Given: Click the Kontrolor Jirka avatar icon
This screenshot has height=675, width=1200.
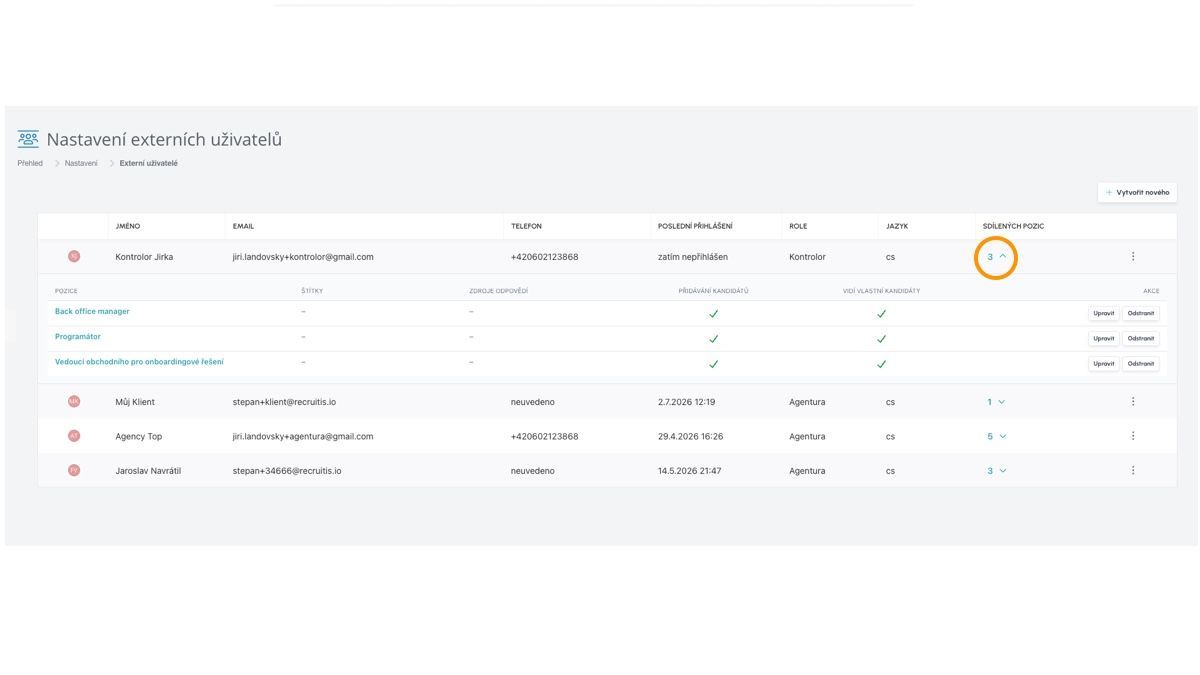Looking at the screenshot, I should pyautogui.click(x=74, y=257).
